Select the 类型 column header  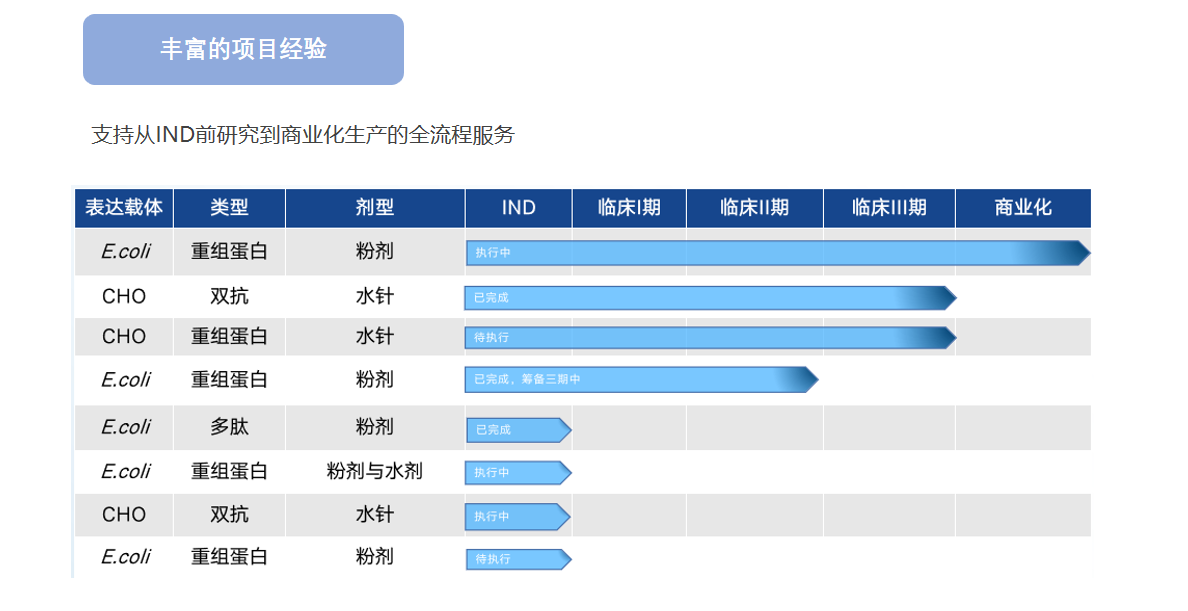[229, 208]
